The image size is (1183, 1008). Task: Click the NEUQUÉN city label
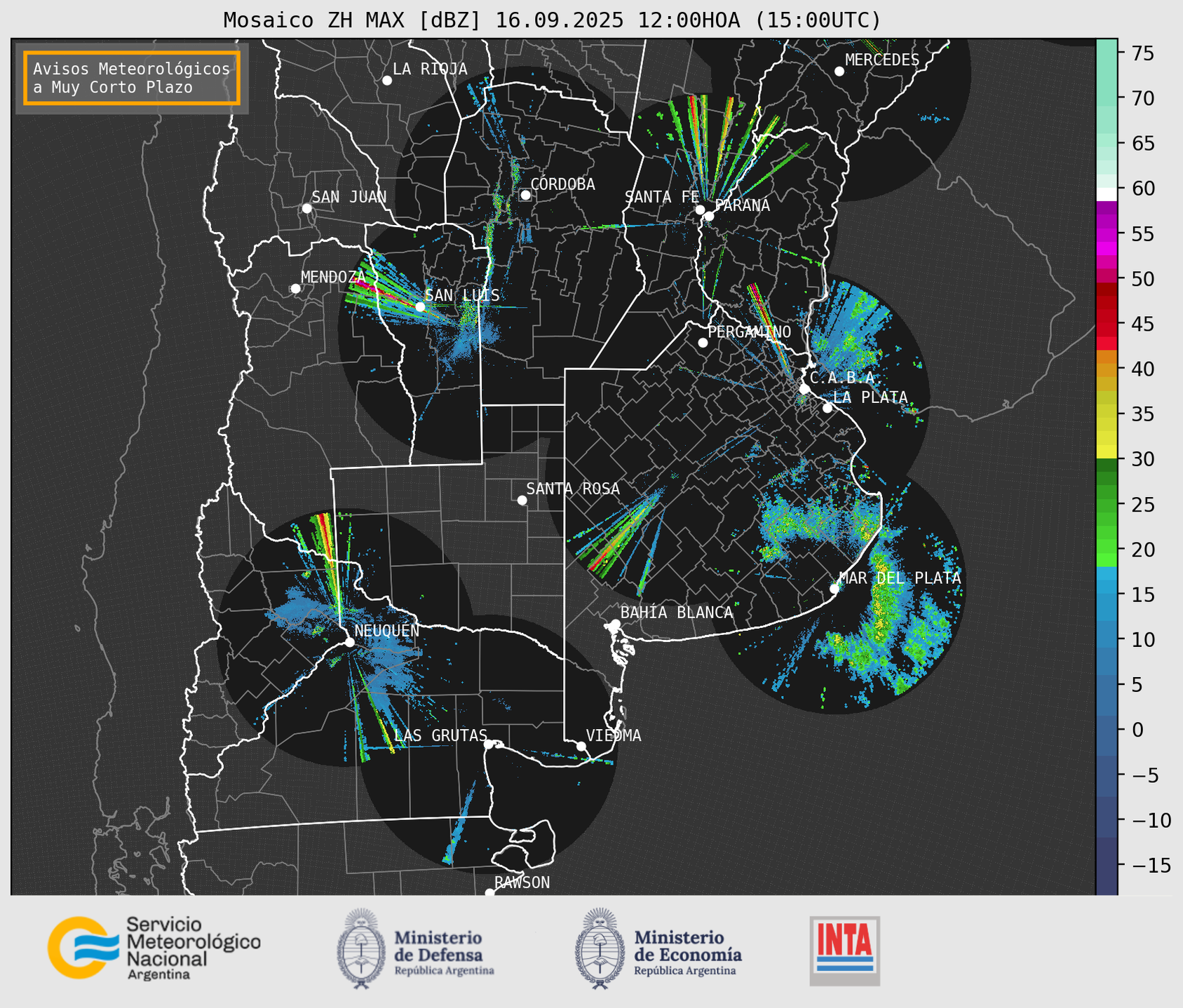[x=387, y=631]
